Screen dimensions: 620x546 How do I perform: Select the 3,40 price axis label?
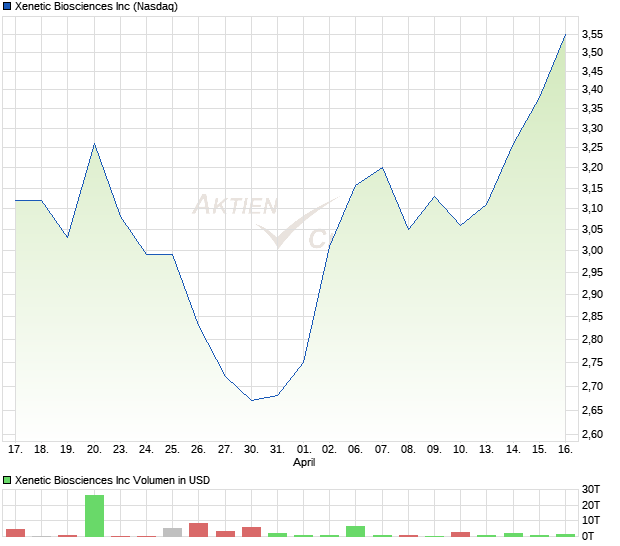(592, 89)
